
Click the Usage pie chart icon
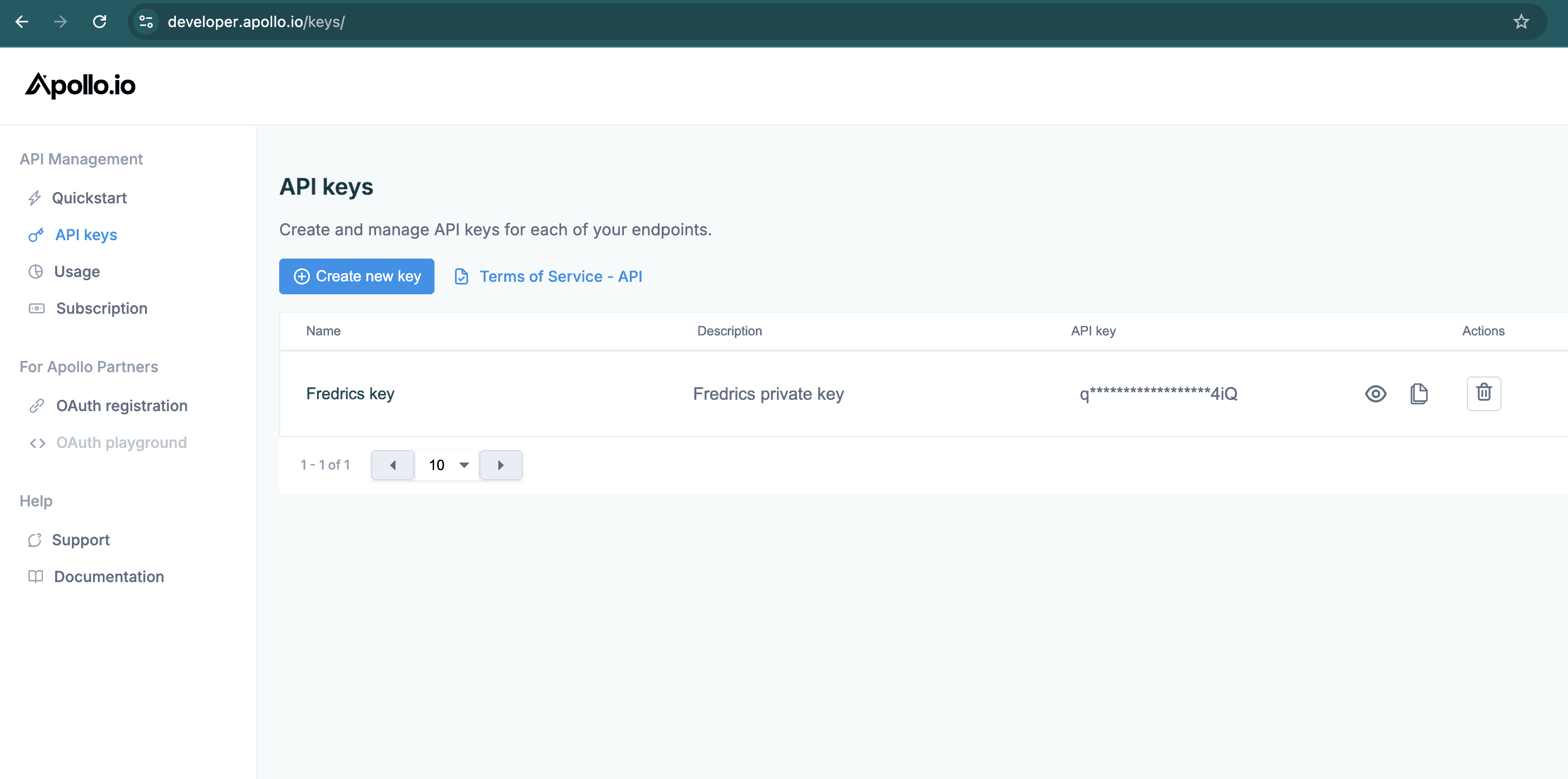coord(36,272)
